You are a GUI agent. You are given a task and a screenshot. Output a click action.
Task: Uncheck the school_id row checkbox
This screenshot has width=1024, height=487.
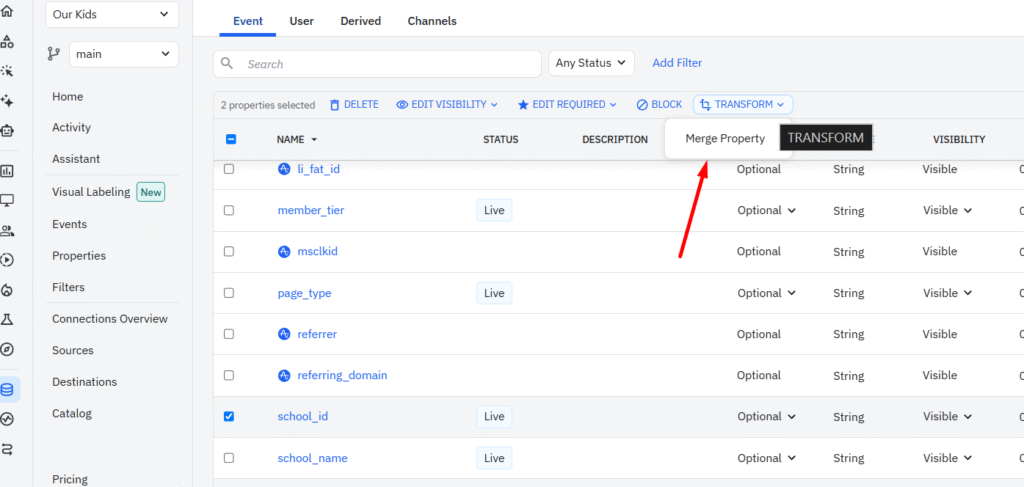coord(229,416)
